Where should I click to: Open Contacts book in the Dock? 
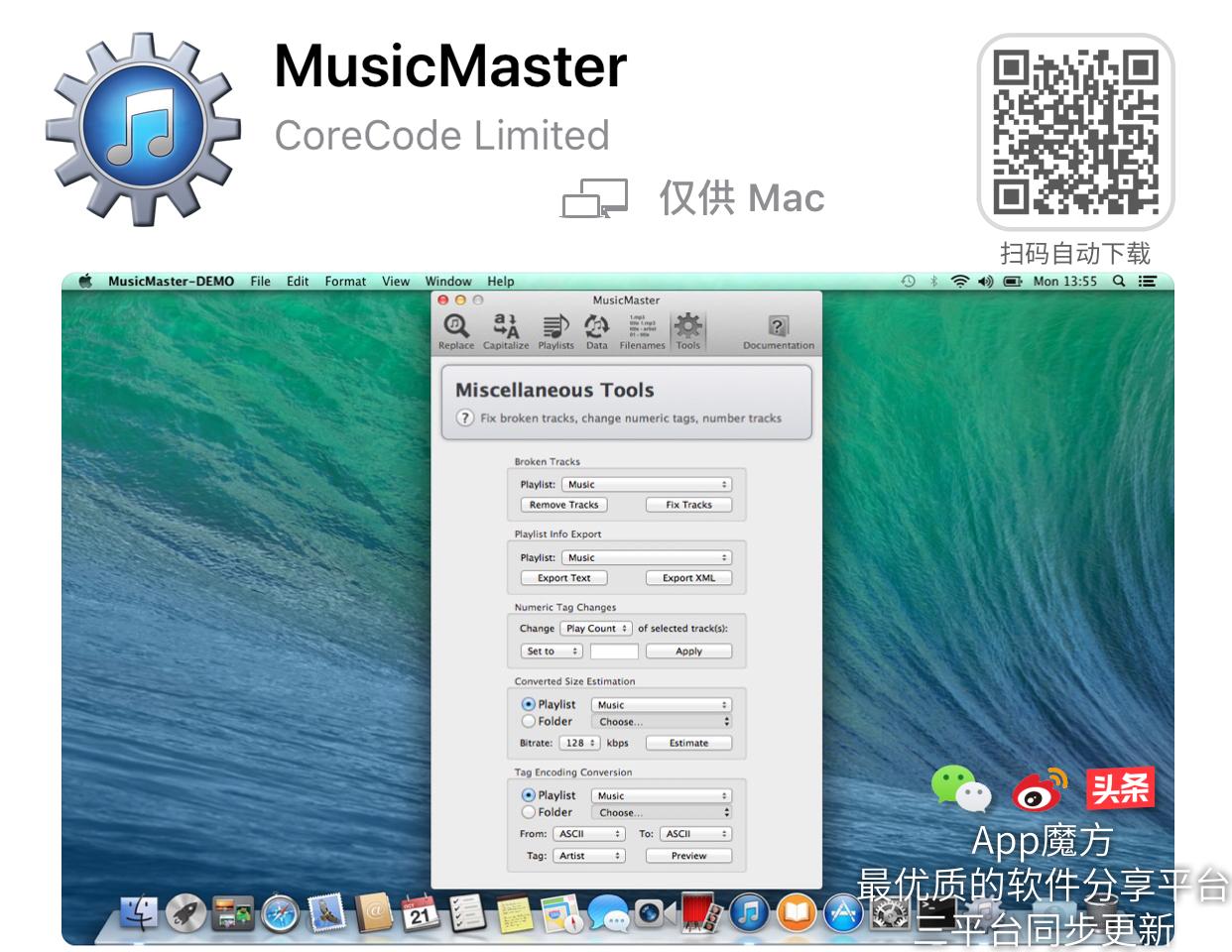[375, 912]
